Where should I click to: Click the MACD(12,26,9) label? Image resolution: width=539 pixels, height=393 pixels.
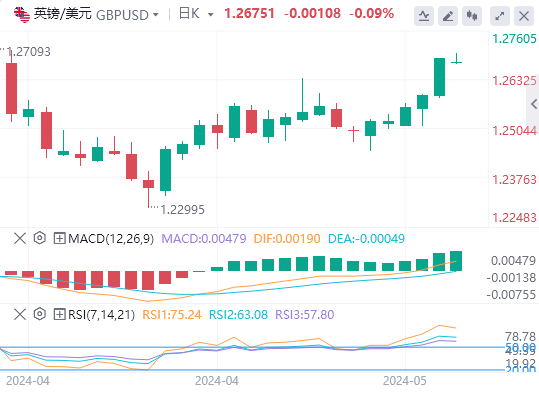click(x=111, y=238)
